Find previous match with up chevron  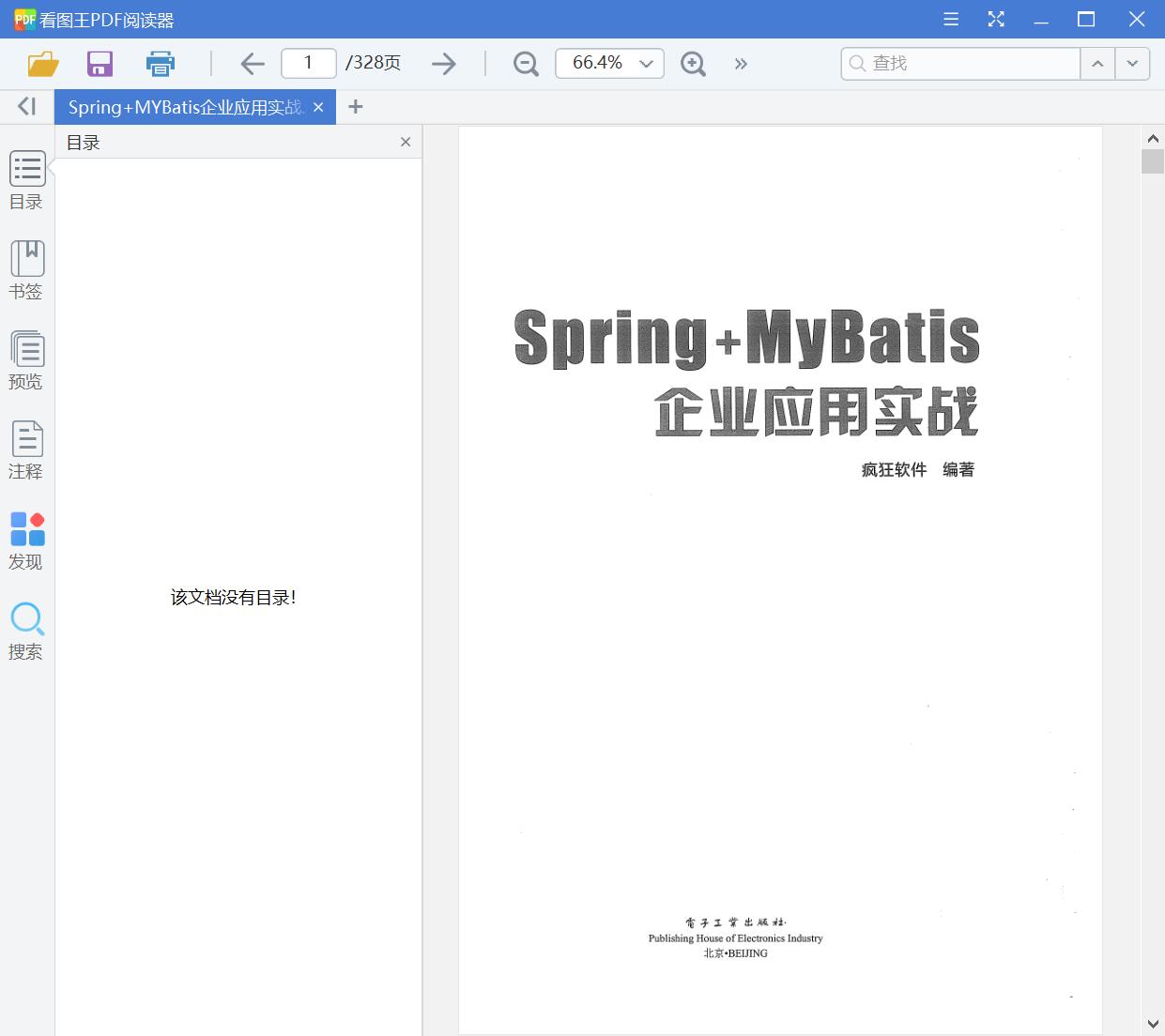pyautogui.click(x=1097, y=63)
